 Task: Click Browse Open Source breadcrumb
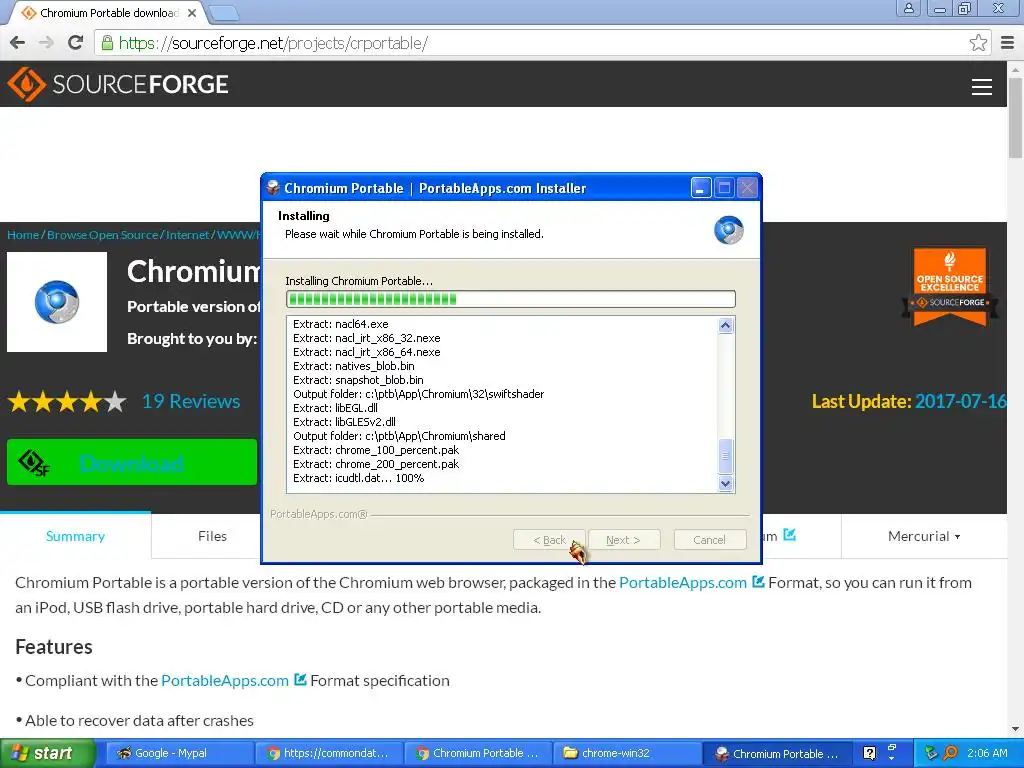click(x=102, y=235)
